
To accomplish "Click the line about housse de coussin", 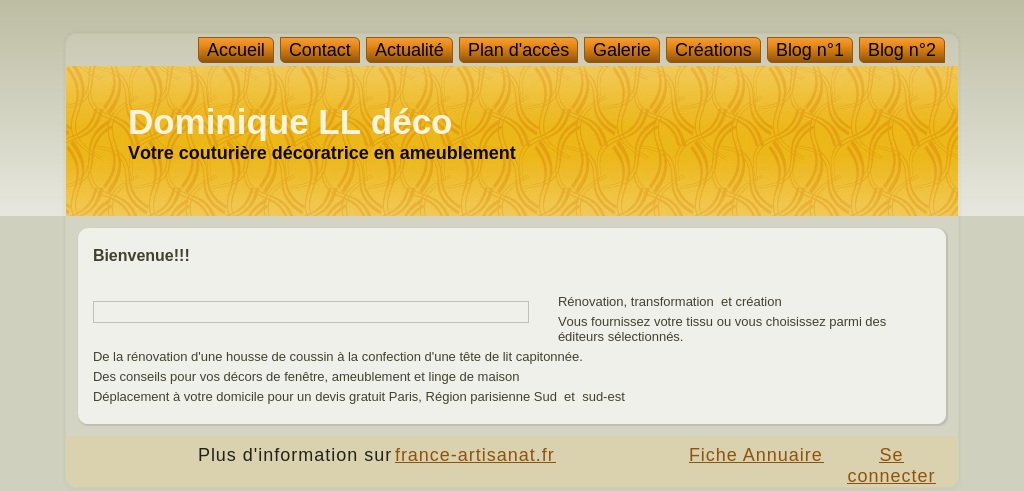I will (x=338, y=357).
